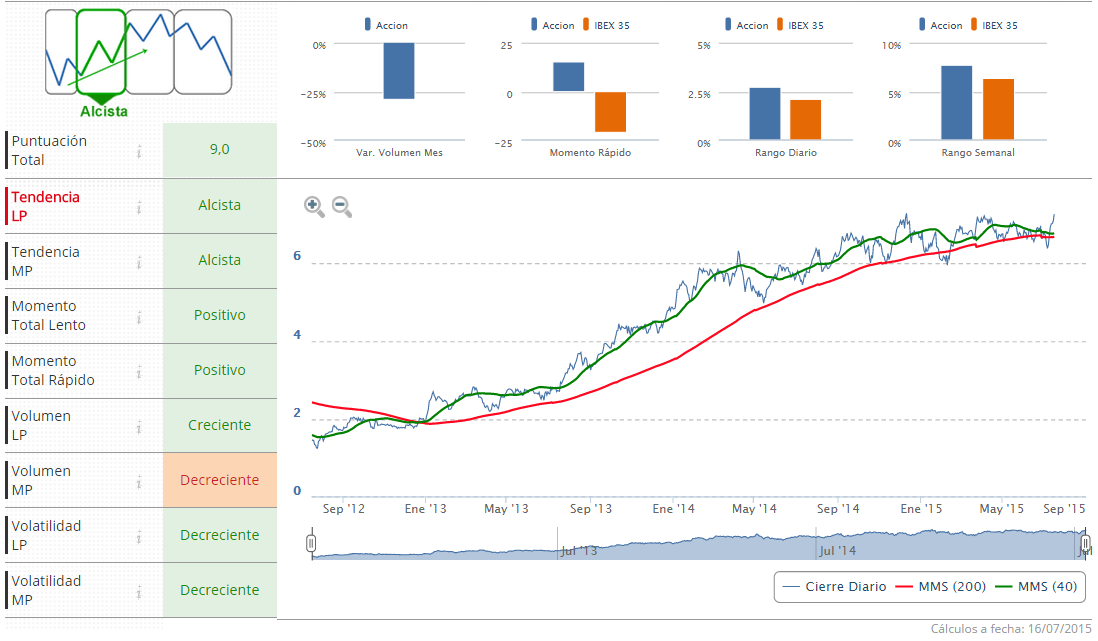The width and height of the screenshot is (1098, 641).
Task: Open info icon for Puntuación Total
Action: click(x=139, y=151)
